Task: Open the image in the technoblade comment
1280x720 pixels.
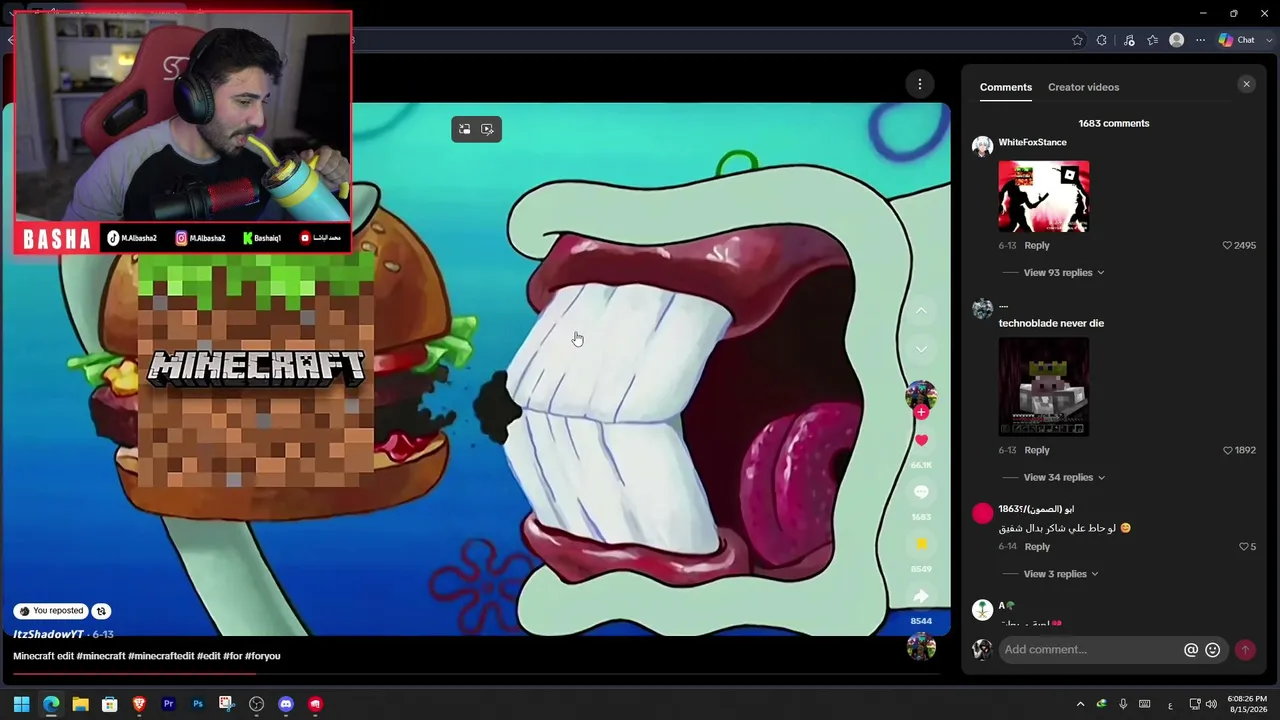Action: (1043, 387)
